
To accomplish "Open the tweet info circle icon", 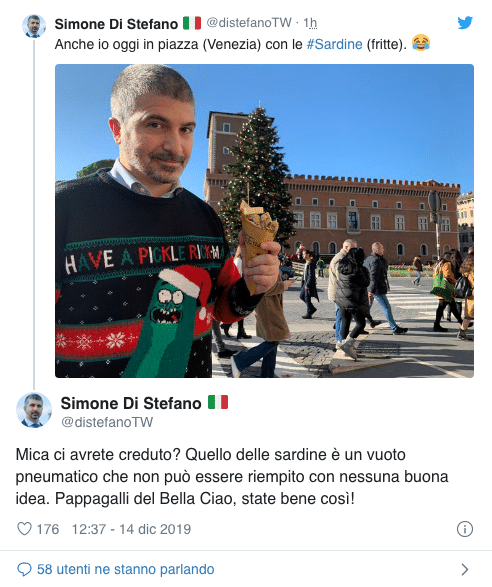I will (465, 529).
